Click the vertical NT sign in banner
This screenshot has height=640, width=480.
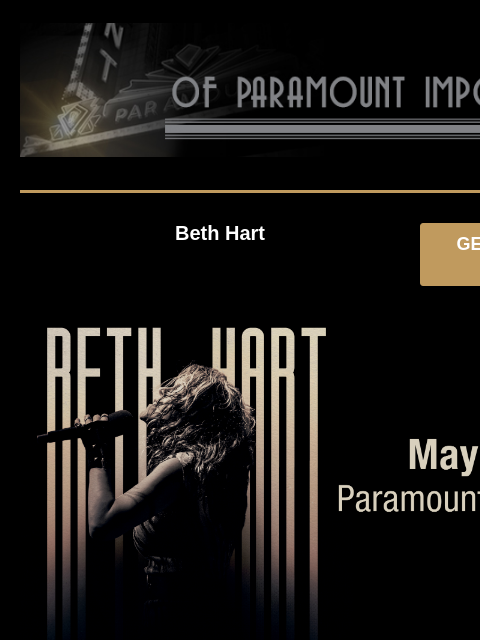pyautogui.click(x=109, y=51)
